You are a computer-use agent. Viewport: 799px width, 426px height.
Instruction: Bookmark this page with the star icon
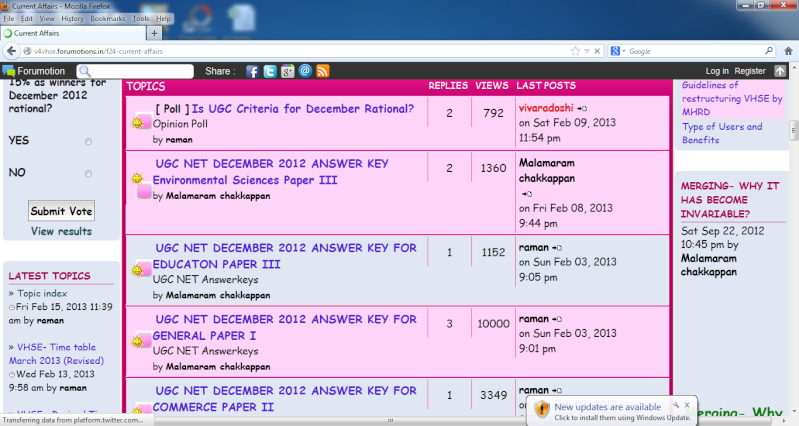pyautogui.click(x=575, y=51)
